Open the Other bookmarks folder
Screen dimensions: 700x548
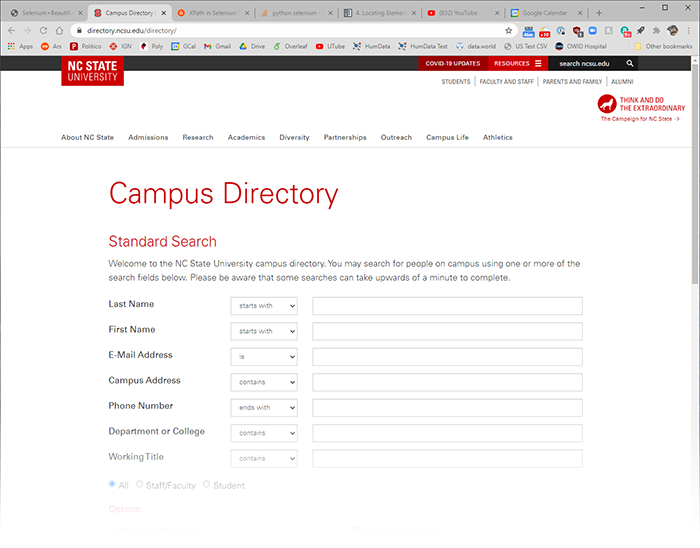click(663, 46)
